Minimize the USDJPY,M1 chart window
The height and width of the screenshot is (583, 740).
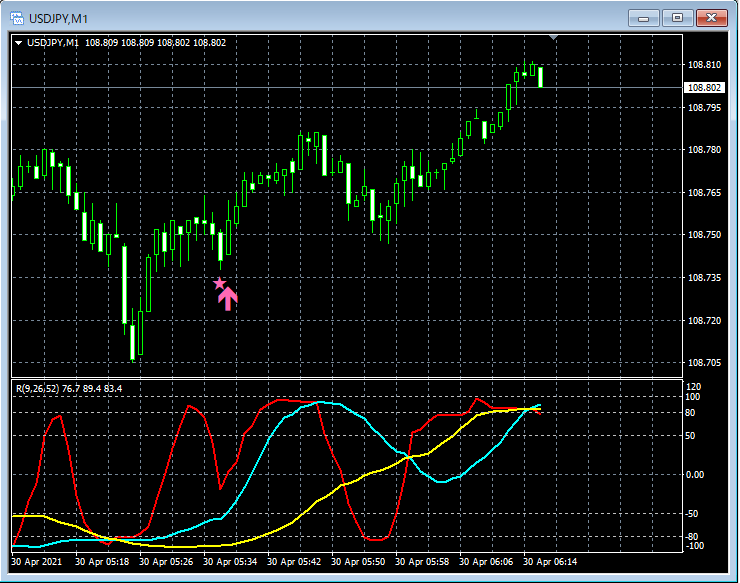[x=643, y=18]
